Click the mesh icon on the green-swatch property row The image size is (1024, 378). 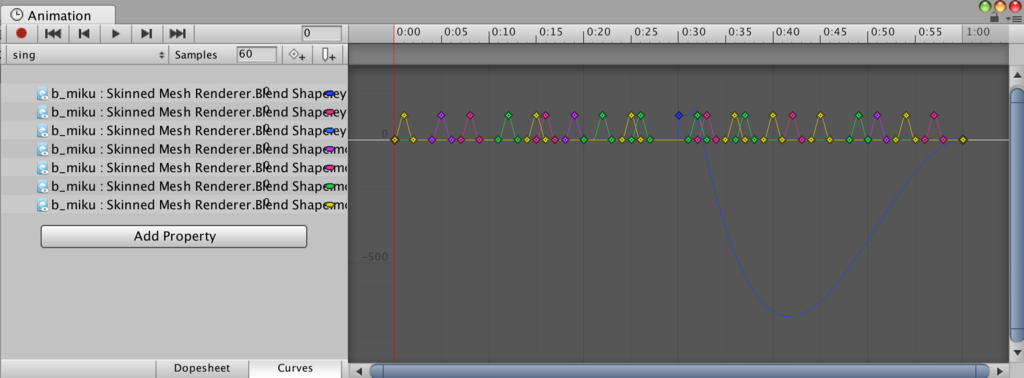pos(43,187)
